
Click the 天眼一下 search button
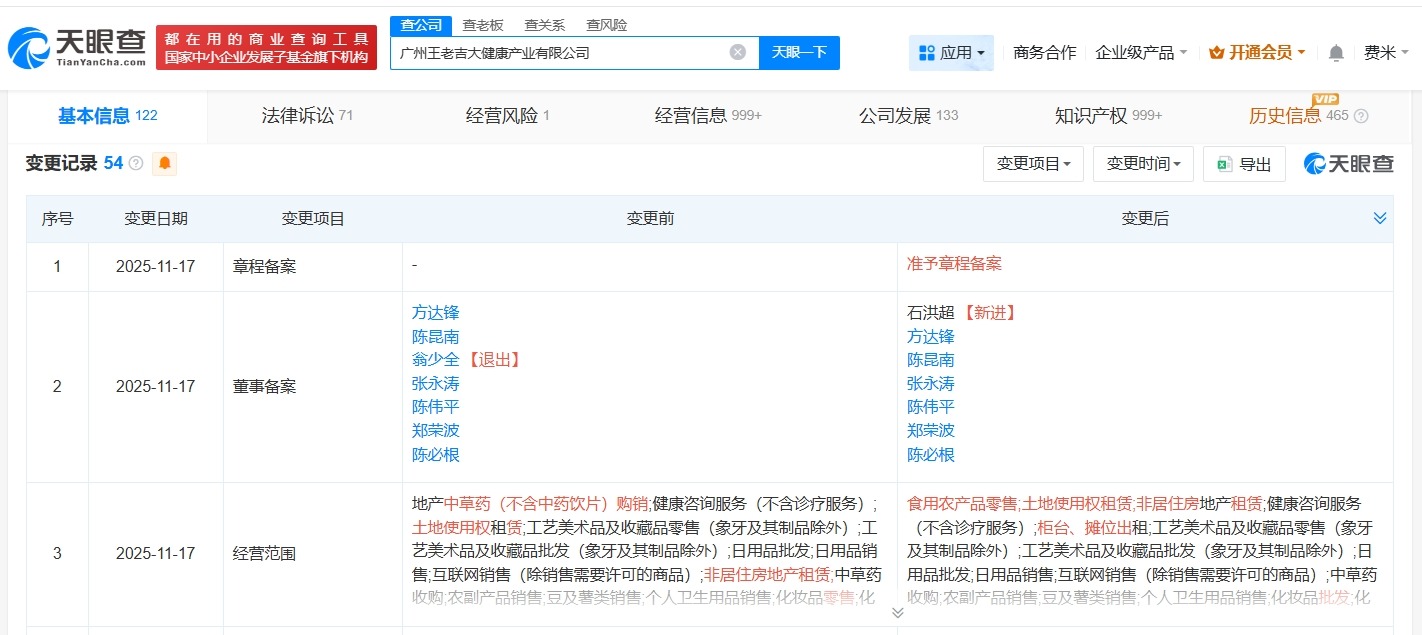tap(799, 52)
